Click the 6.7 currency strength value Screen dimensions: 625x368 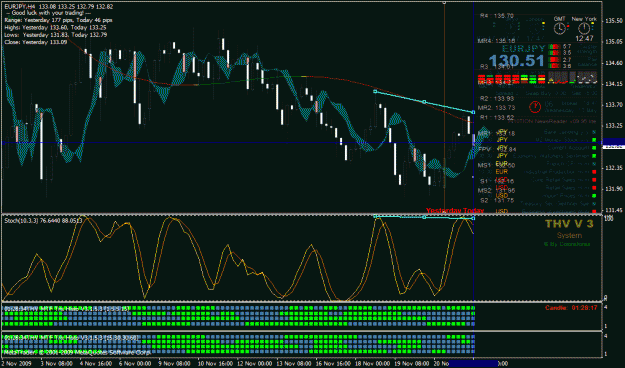(567, 47)
